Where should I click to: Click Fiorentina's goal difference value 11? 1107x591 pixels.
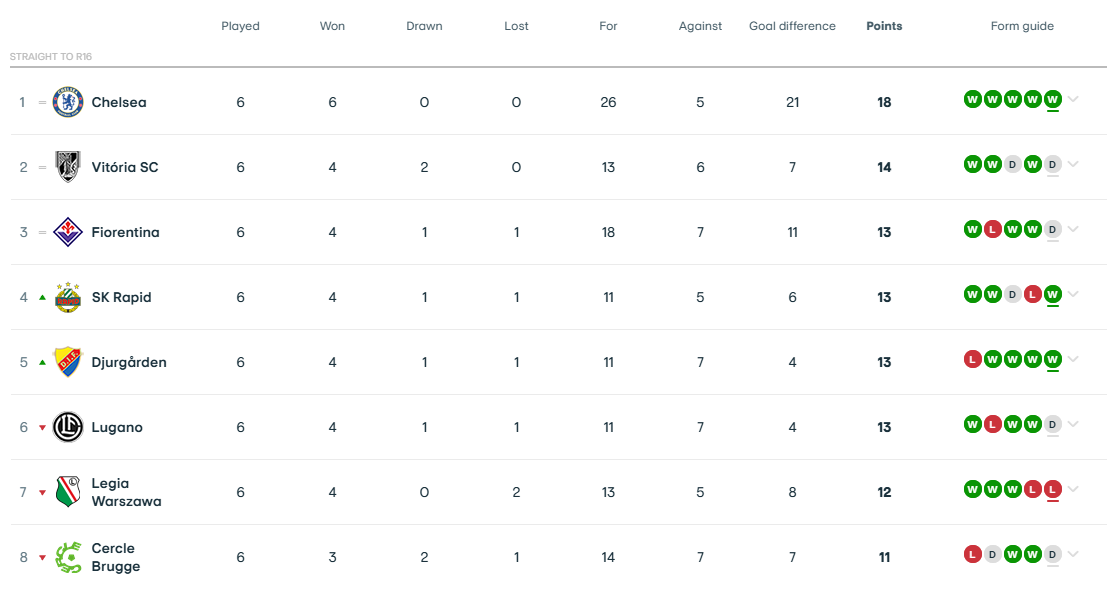pyautogui.click(x=793, y=232)
